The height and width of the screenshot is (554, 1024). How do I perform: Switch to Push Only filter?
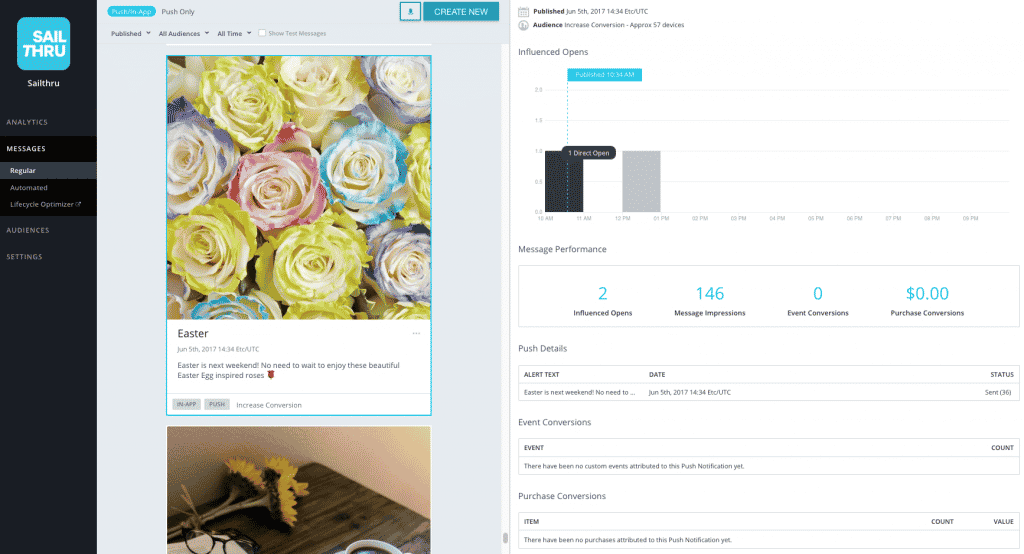point(178,12)
